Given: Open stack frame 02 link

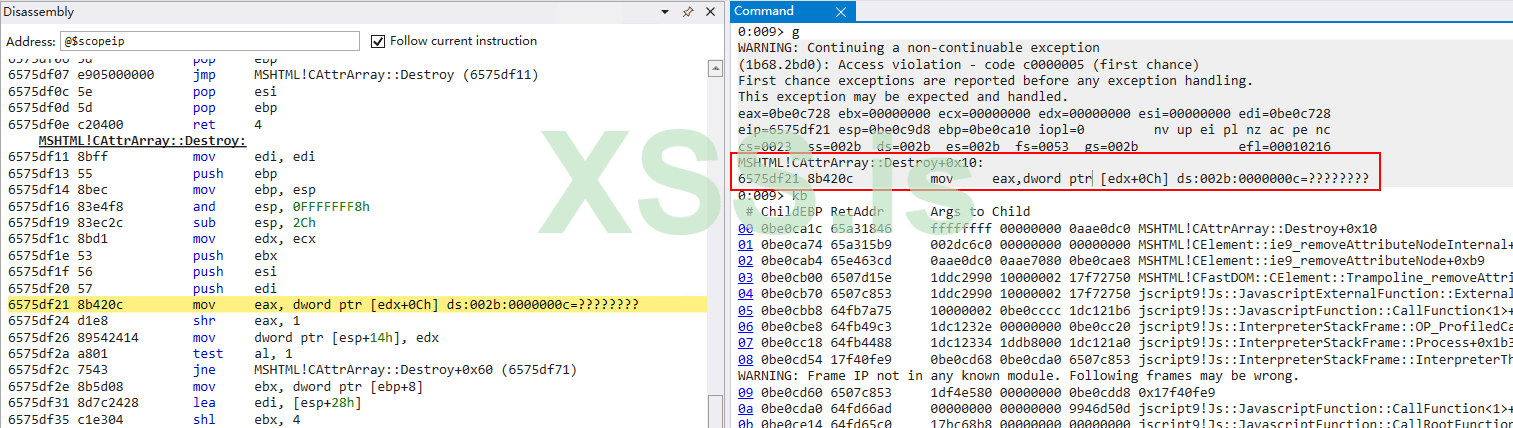Looking at the screenshot, I should pyautogui.click(x=744, y=260).
